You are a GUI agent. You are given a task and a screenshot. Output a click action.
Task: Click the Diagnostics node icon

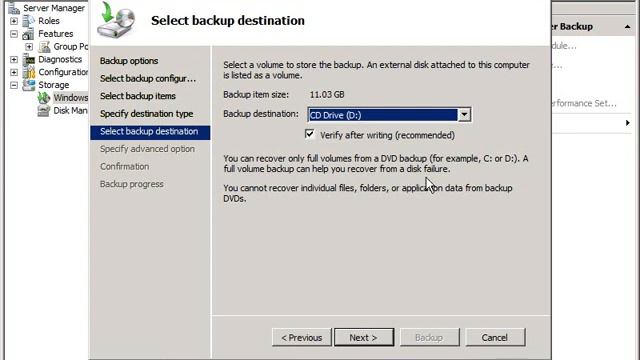[x=29, y=60]
